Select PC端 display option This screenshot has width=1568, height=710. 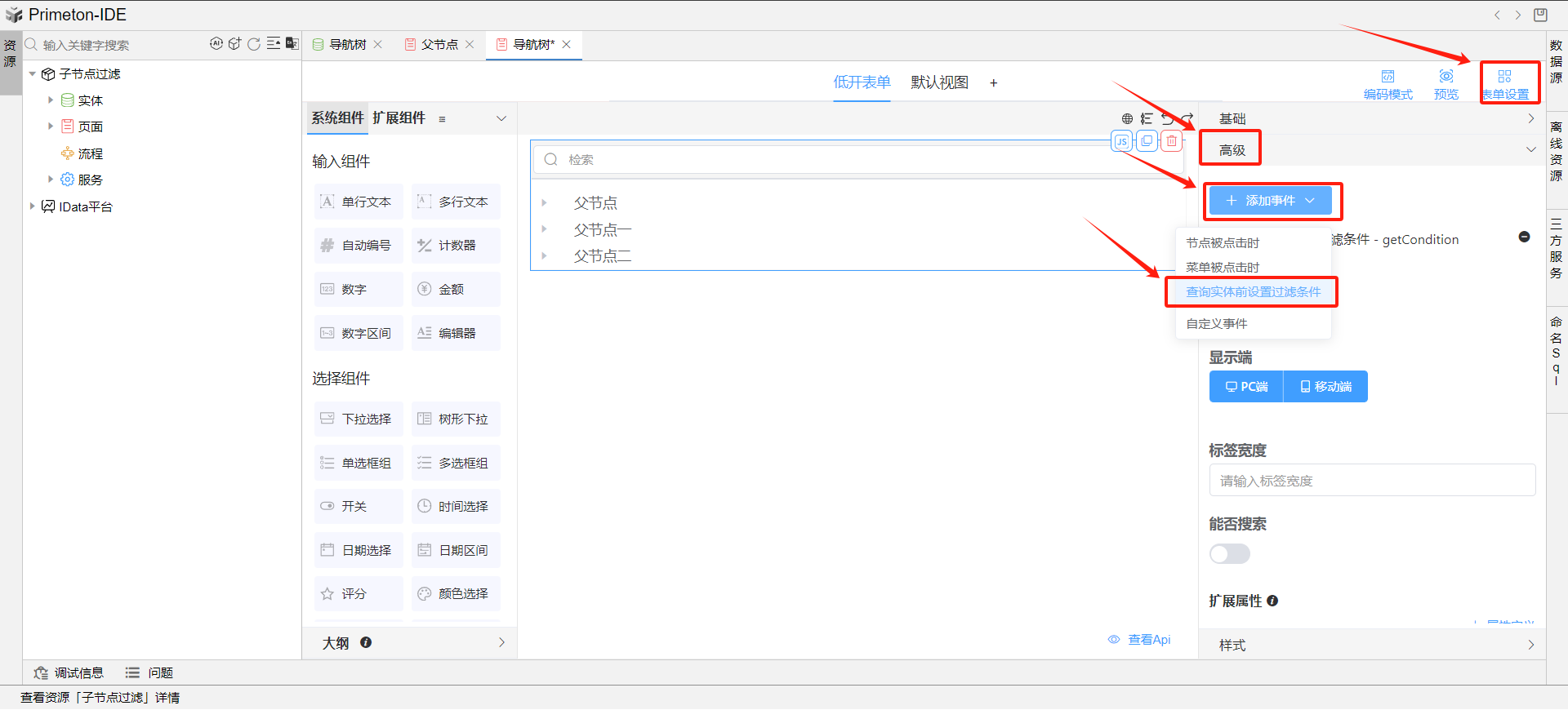[x=1246, y=387]
